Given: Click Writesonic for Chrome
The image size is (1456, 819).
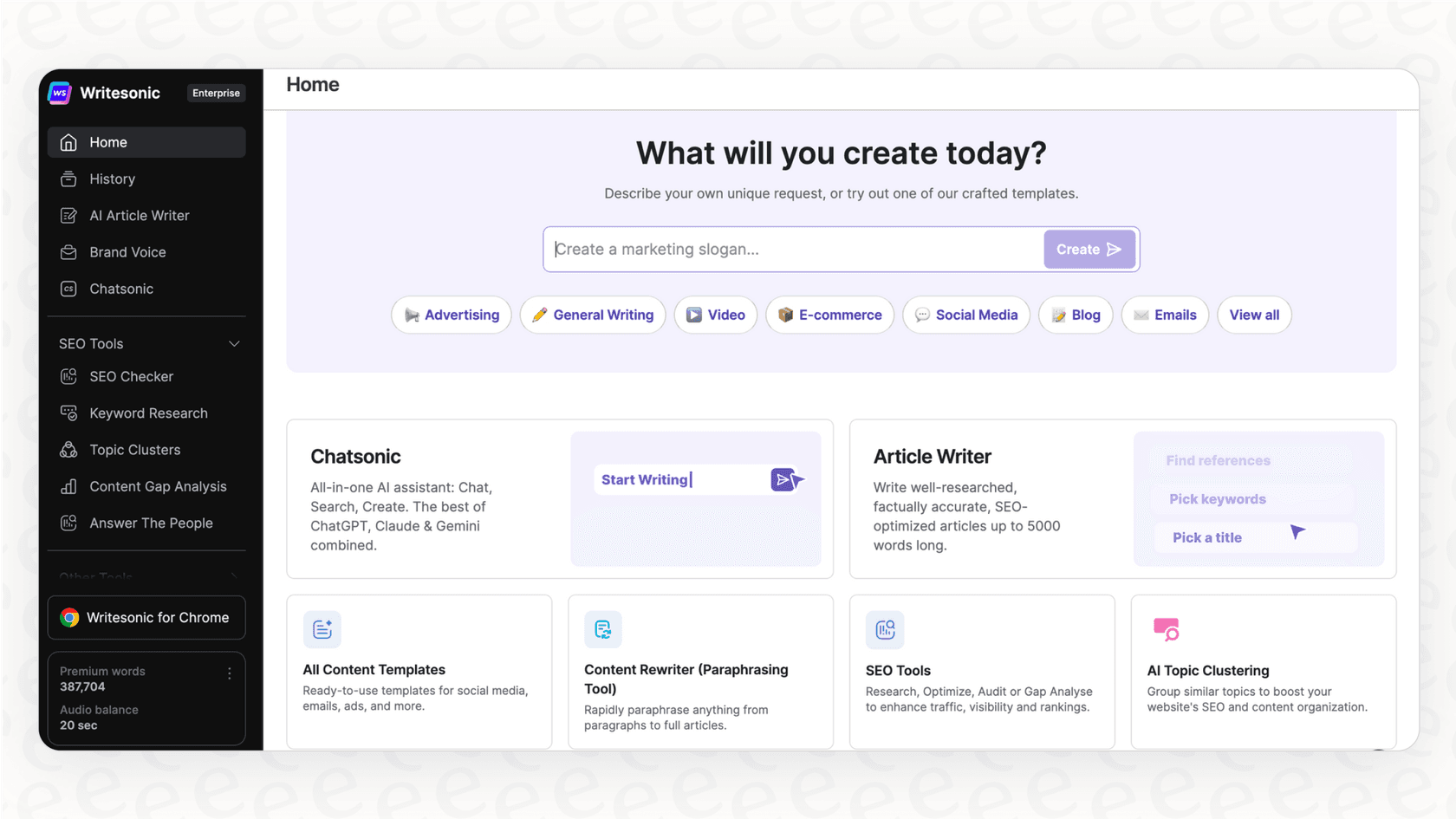Looking at the screenshot, I should coord(146,617).
